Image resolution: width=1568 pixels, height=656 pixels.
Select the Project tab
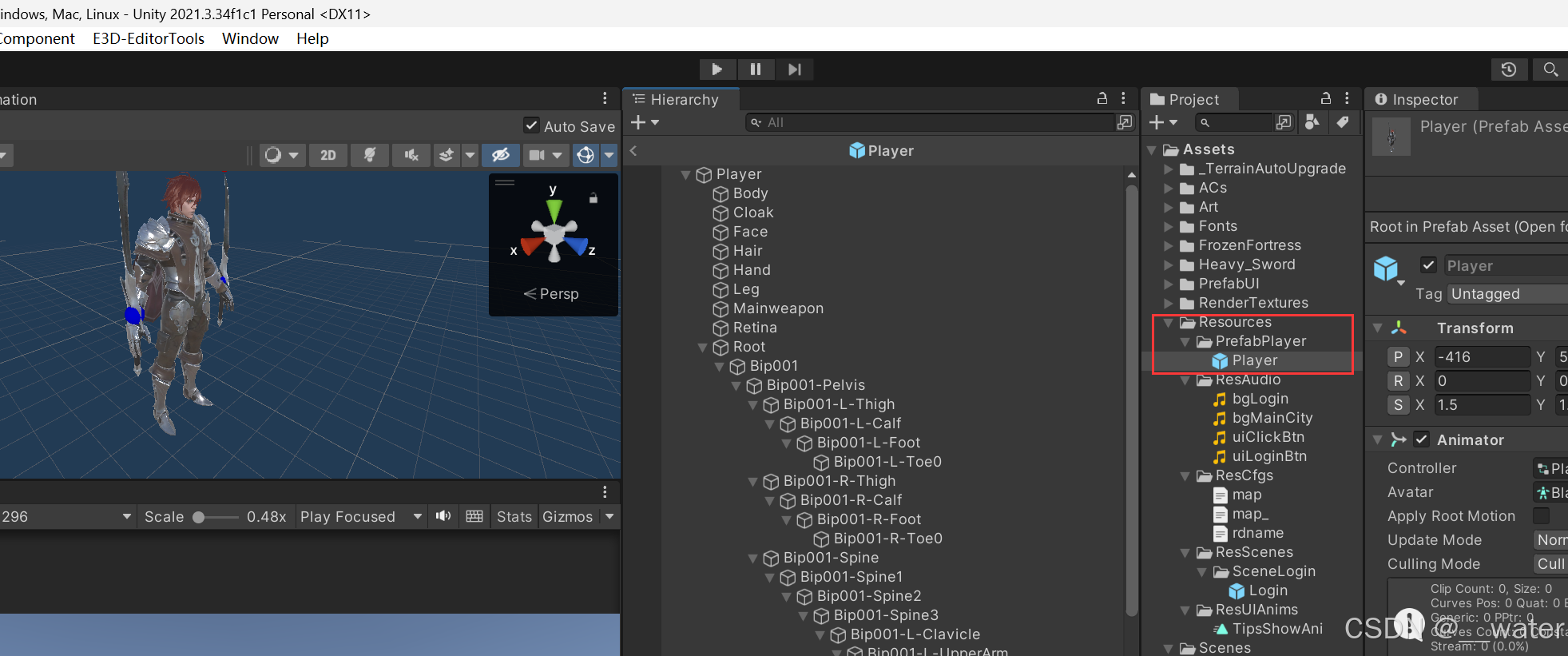tap(1189, 99)
